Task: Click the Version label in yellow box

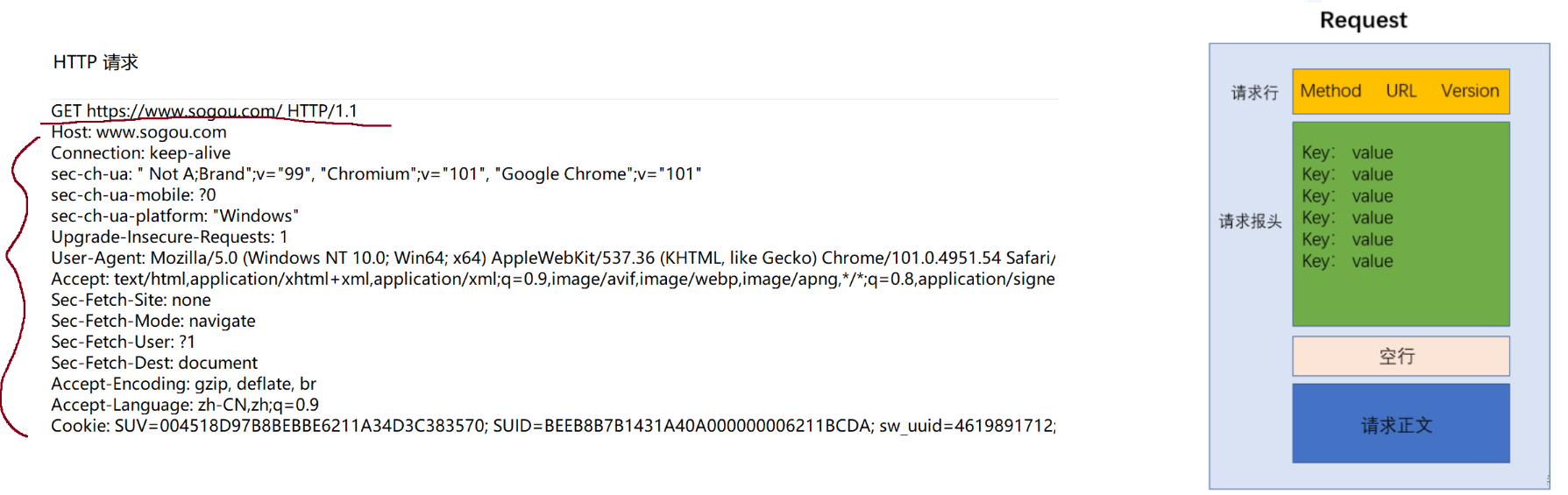Action: (x=1470, y=91)
